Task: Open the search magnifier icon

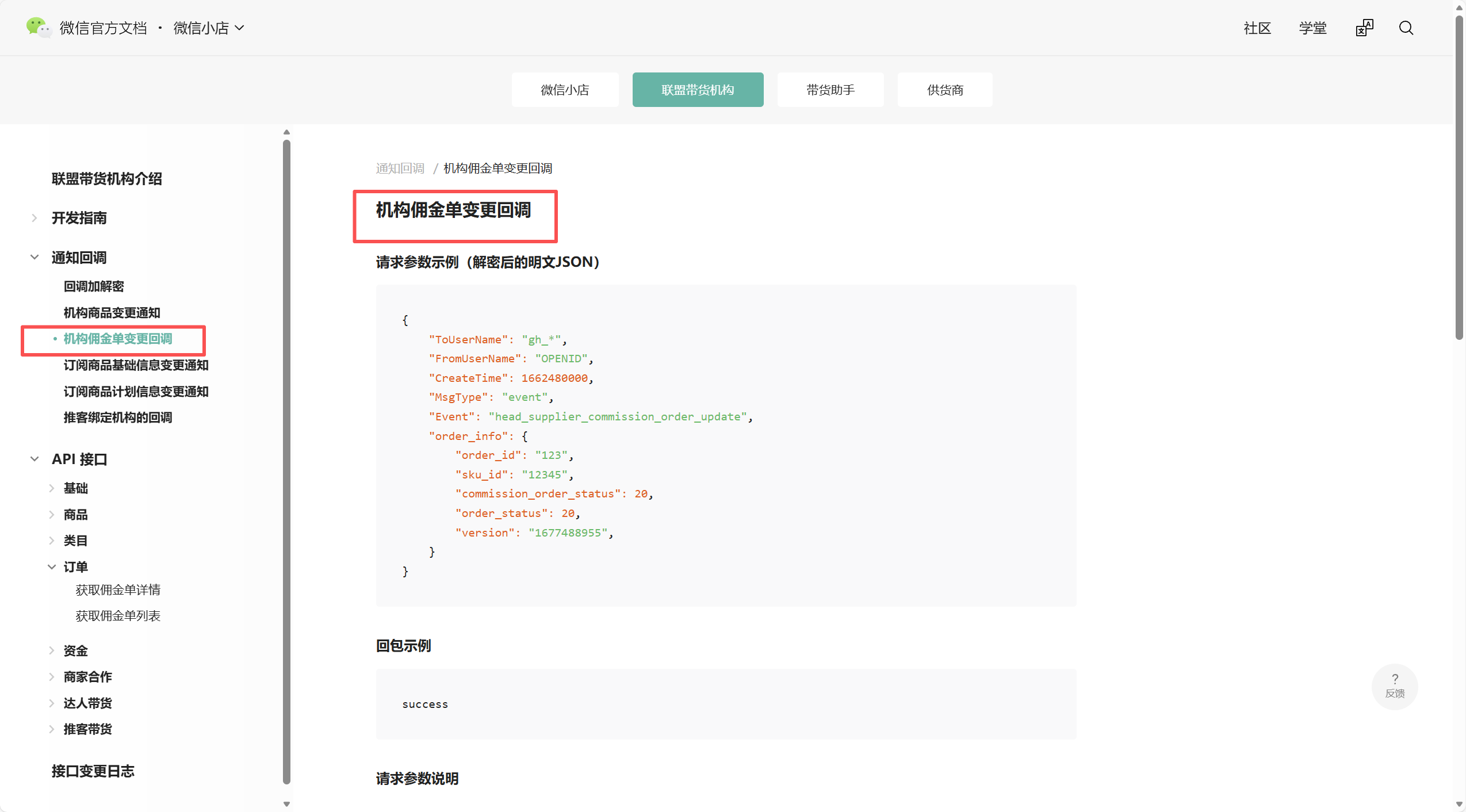Action: coord(1406,28)
